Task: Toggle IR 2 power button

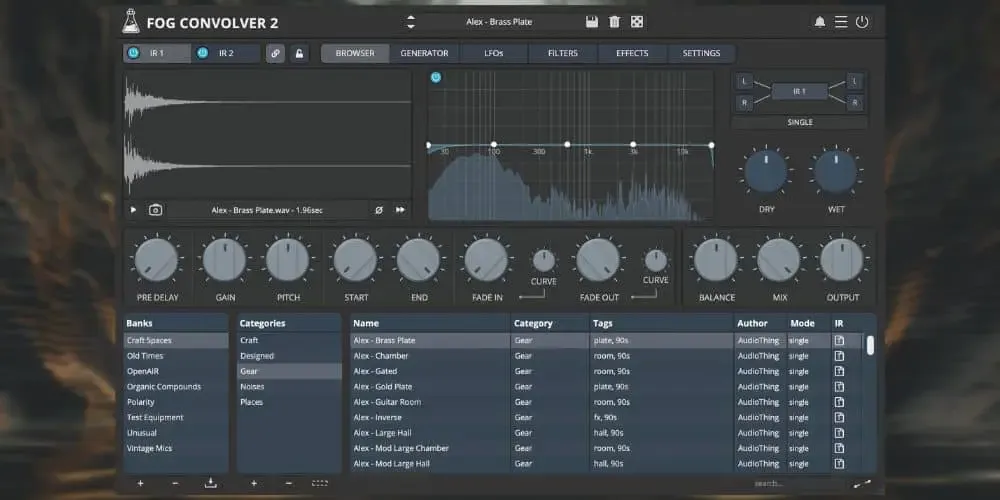Action: point(202,53)
